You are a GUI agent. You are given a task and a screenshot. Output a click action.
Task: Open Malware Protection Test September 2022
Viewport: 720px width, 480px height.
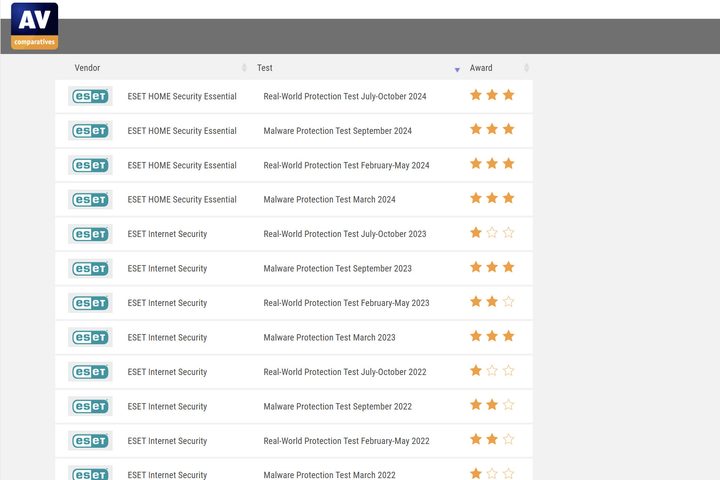(338, 407)
